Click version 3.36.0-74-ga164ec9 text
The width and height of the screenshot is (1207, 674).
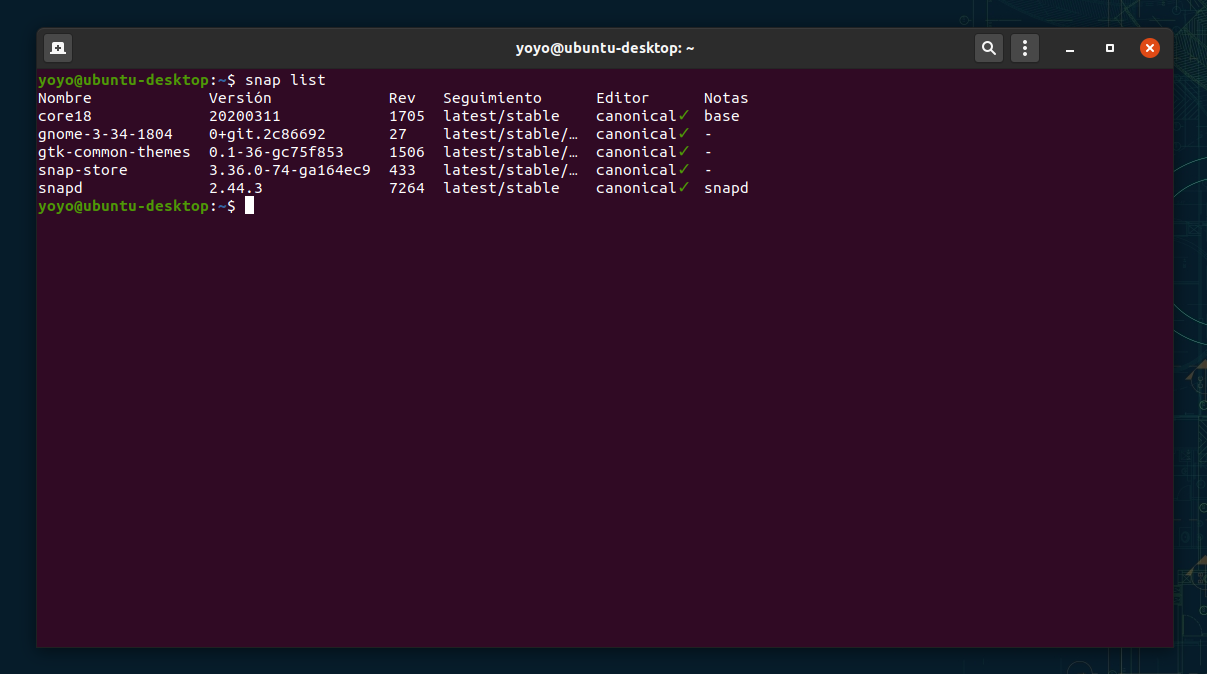click(289, 170)
